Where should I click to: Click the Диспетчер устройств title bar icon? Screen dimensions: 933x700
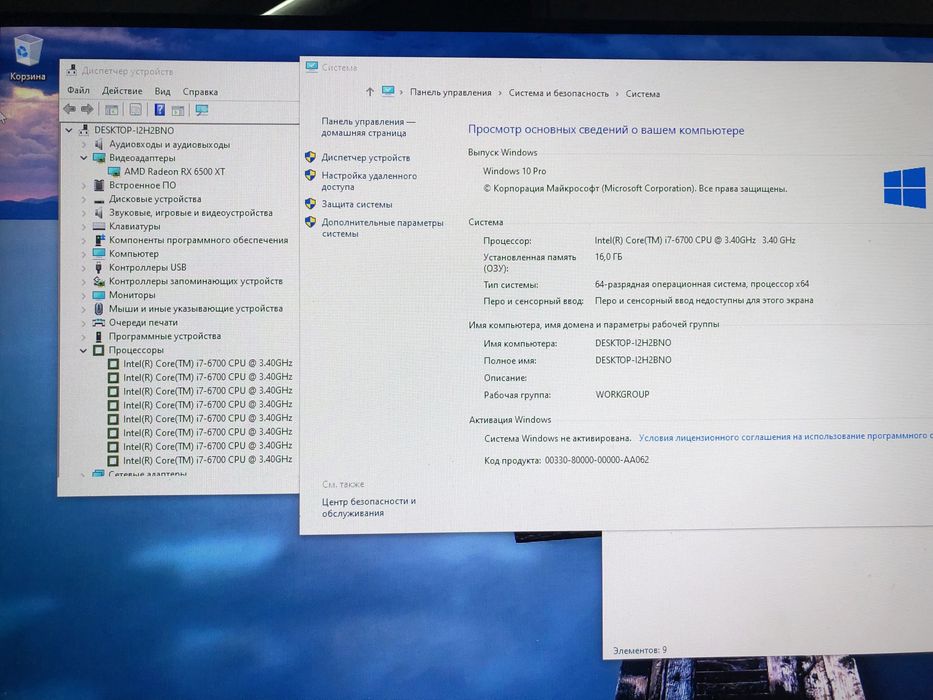(71, 70)
